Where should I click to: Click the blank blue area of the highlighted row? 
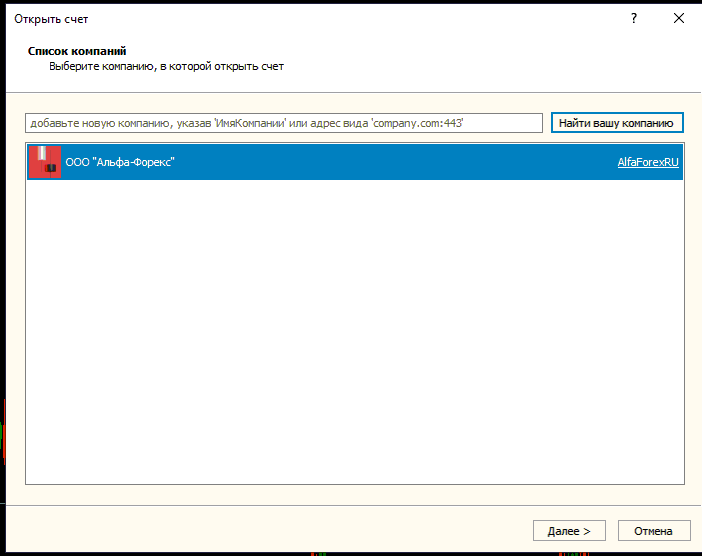(x=400, y=162)
